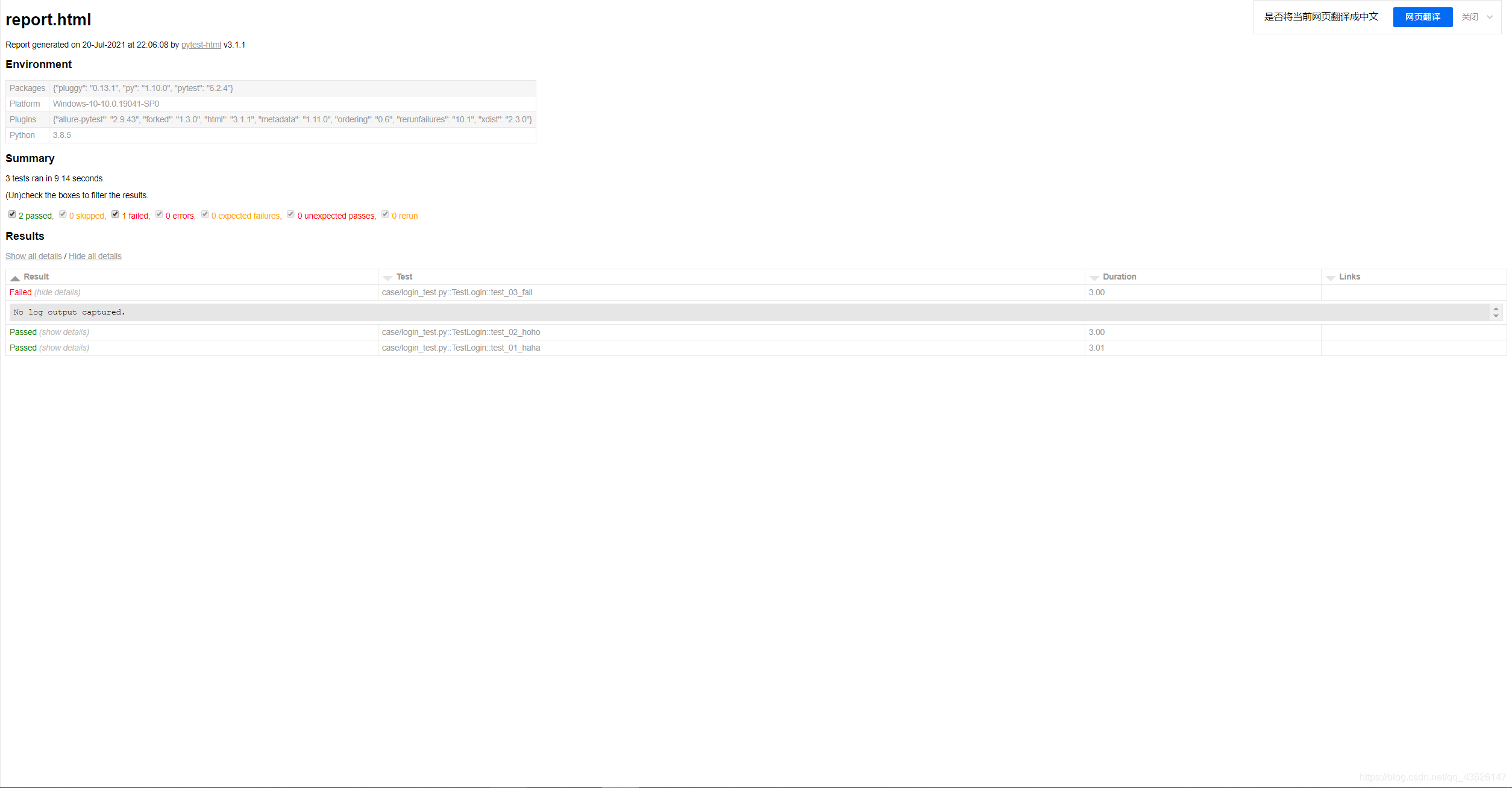Toggle the '0 skipped' filter checkbox

(63, 214)
